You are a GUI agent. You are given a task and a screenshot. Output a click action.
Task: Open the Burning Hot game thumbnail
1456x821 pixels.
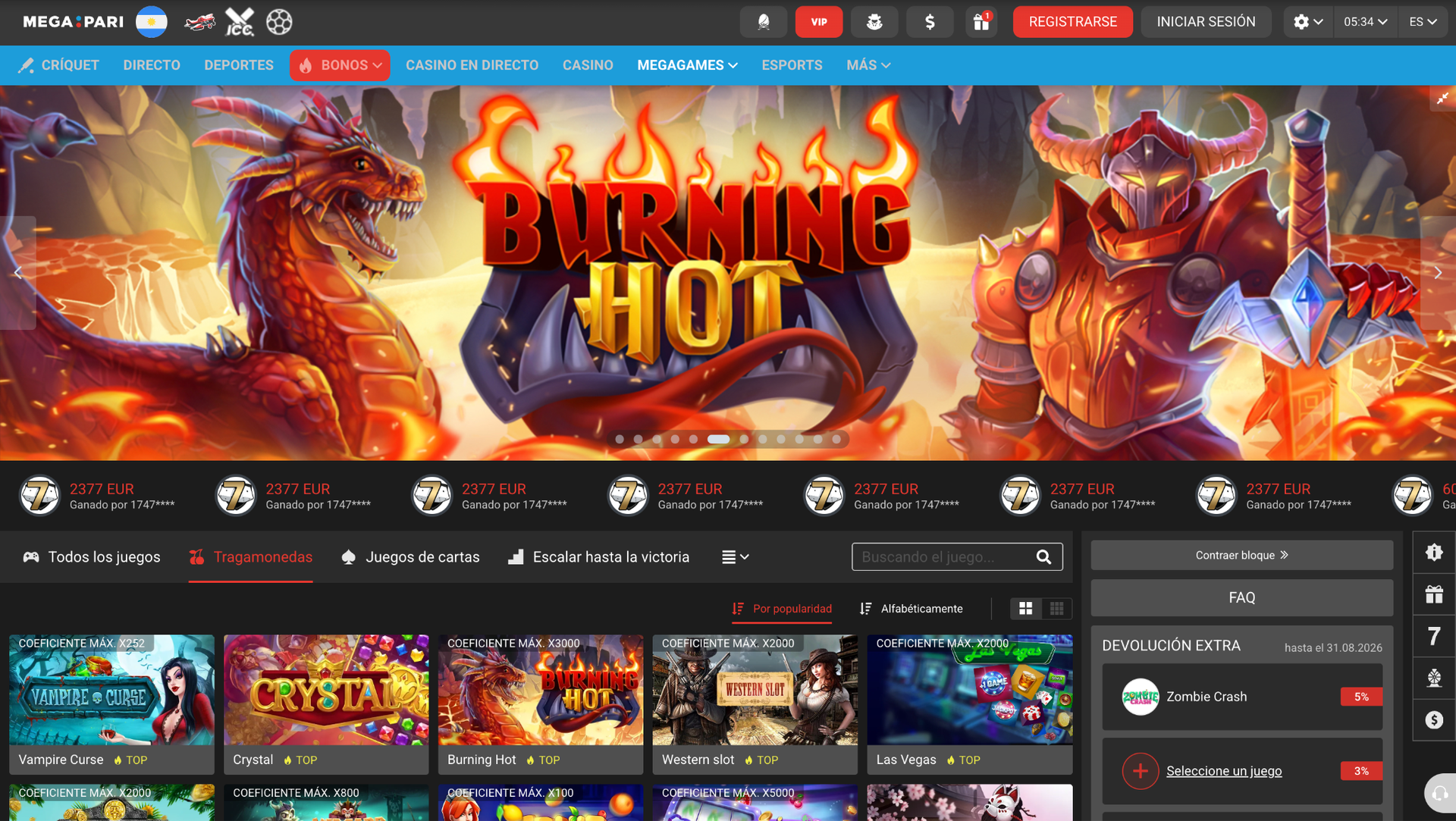coord(541,690)
